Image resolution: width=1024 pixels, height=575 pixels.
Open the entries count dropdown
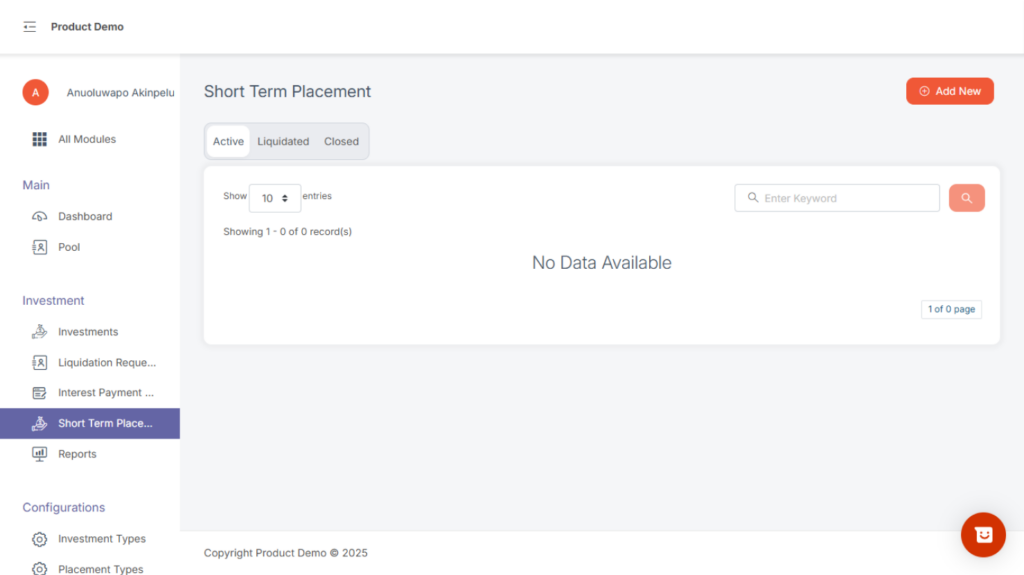(275, 198)
